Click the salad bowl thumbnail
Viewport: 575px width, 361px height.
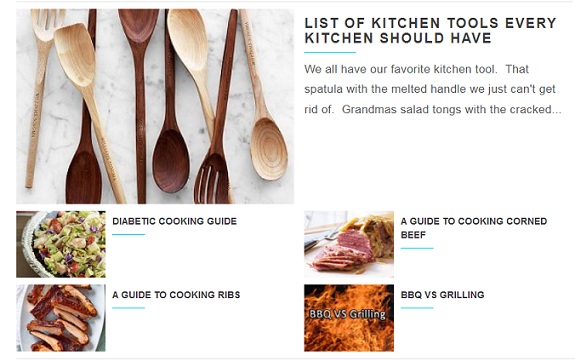[61, 244]
